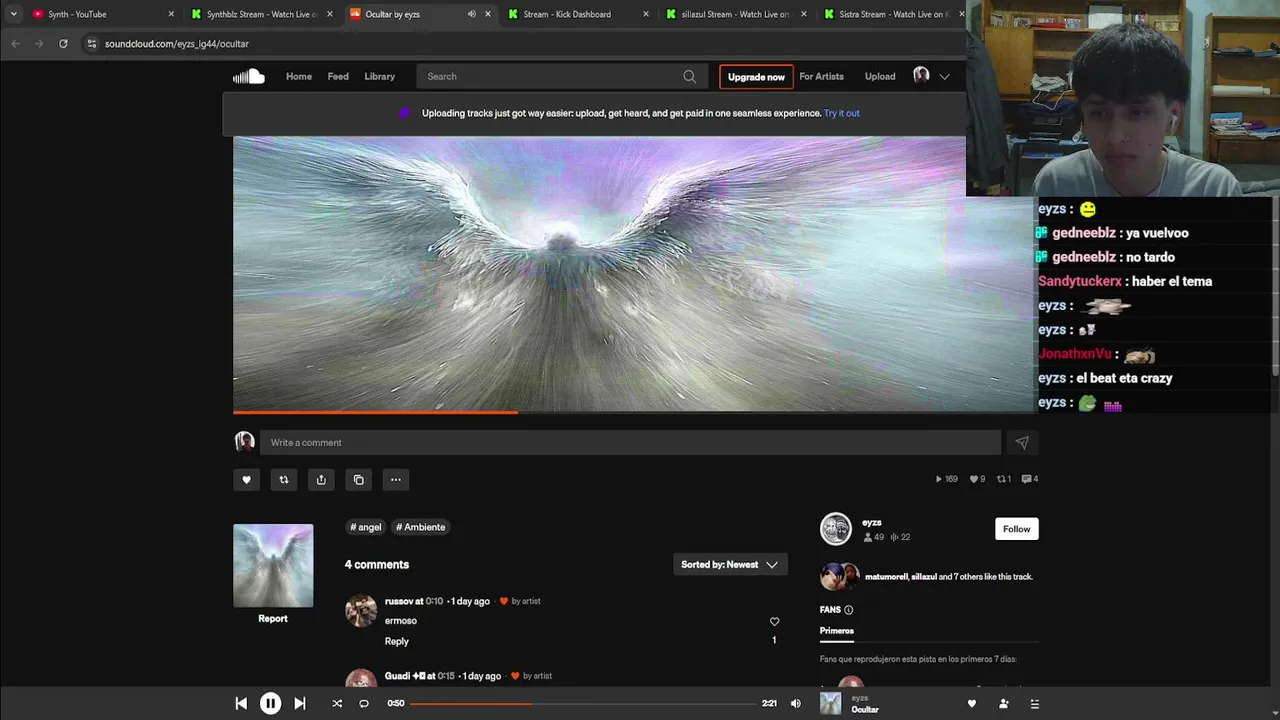Open For Artists page
This screenshot has height=720, width=1280.
(821, 76)
